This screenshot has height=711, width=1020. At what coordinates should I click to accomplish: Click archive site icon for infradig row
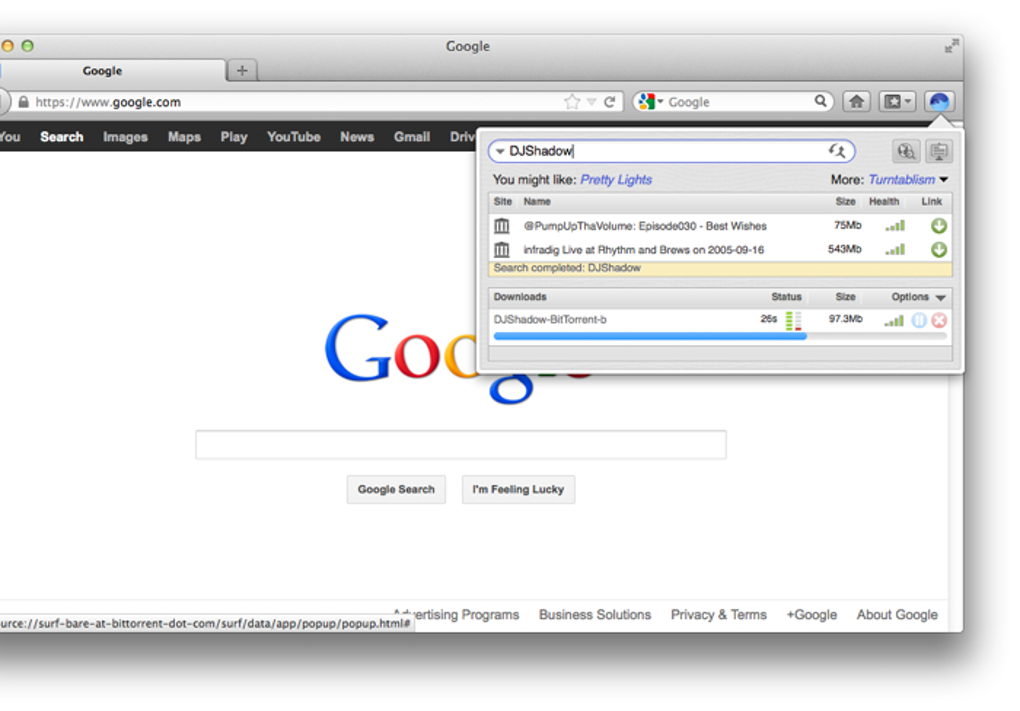click(502, 249)
